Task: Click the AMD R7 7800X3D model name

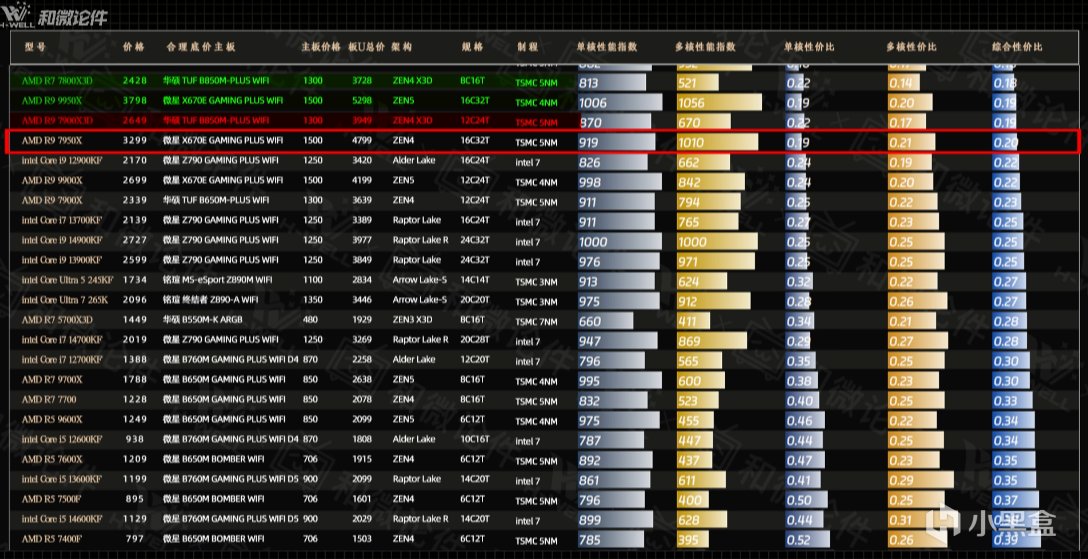Action: (x=57, y=81)
